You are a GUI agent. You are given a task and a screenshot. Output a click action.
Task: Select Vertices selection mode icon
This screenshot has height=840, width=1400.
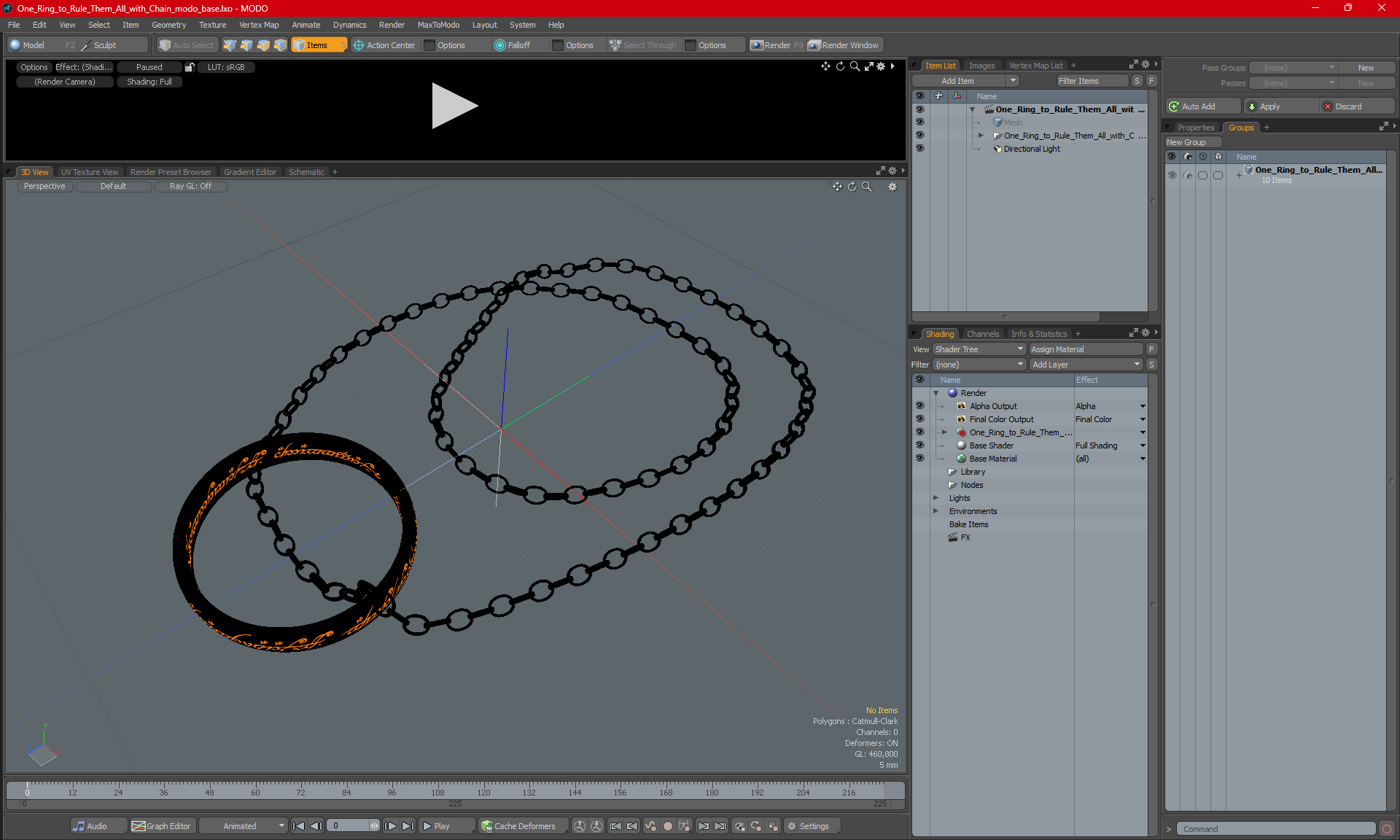click(230, 45)
